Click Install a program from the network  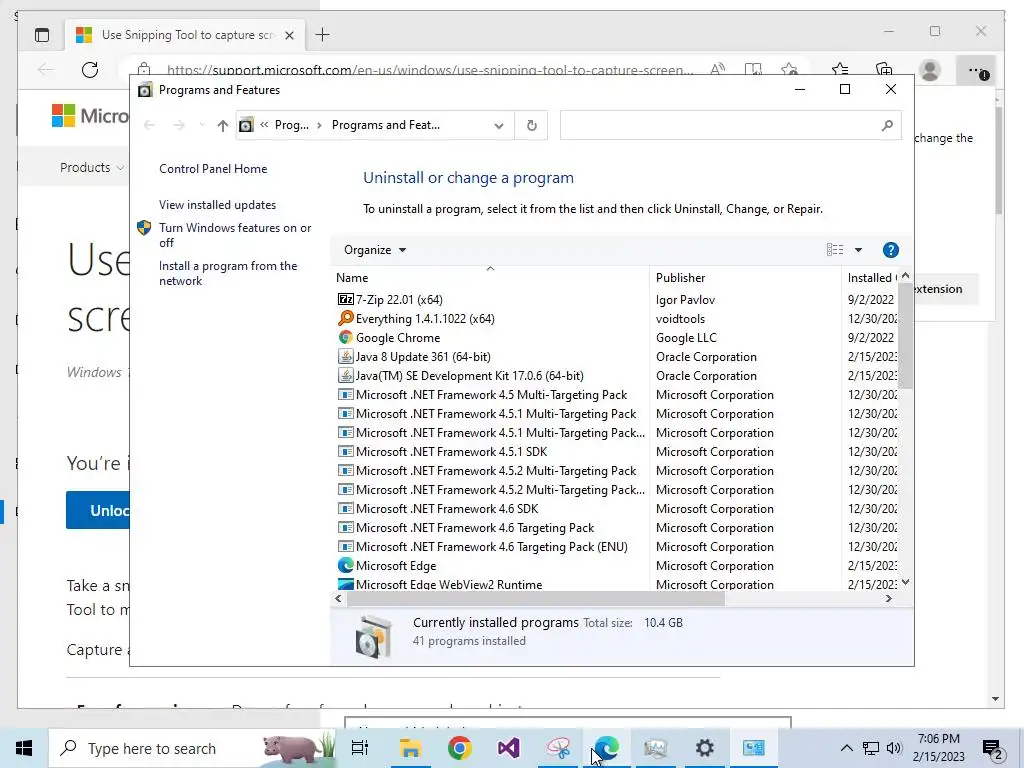(228, 273)
